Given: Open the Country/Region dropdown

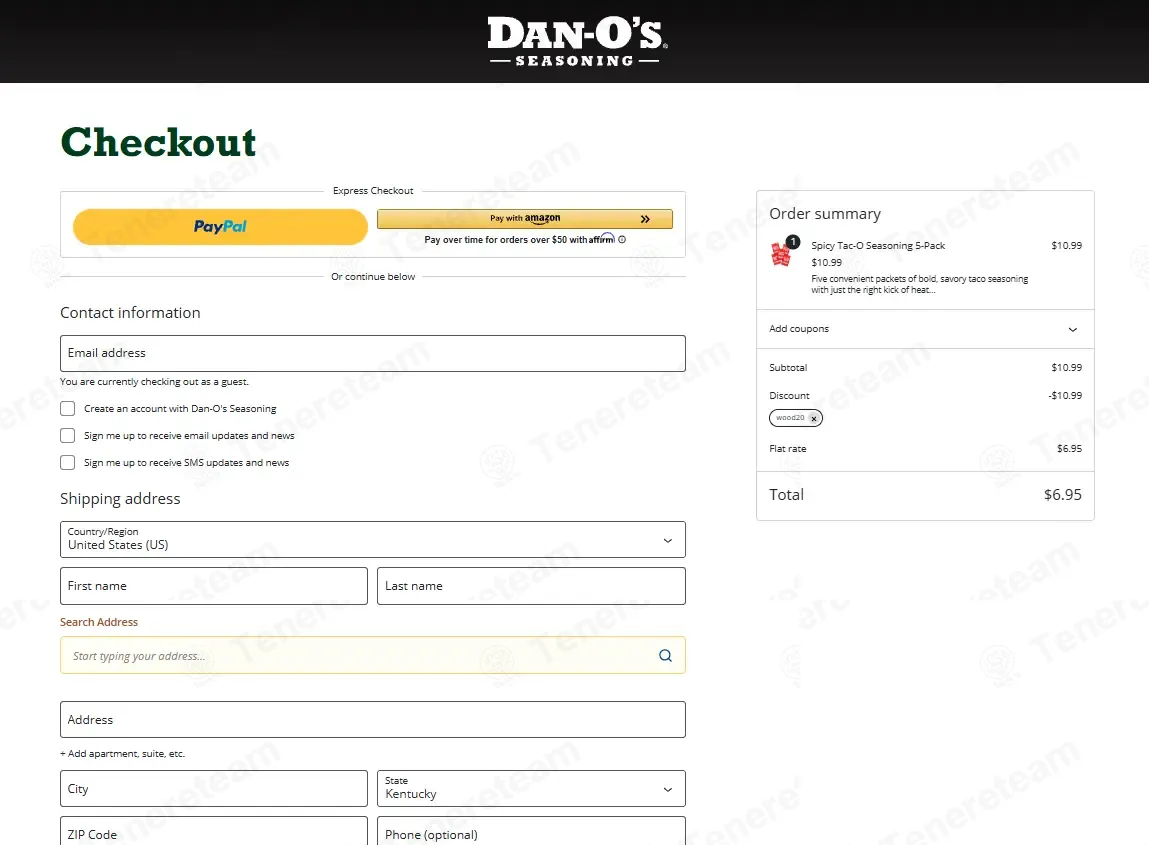Looking at the screenshot, I should [x=372, y=539].
